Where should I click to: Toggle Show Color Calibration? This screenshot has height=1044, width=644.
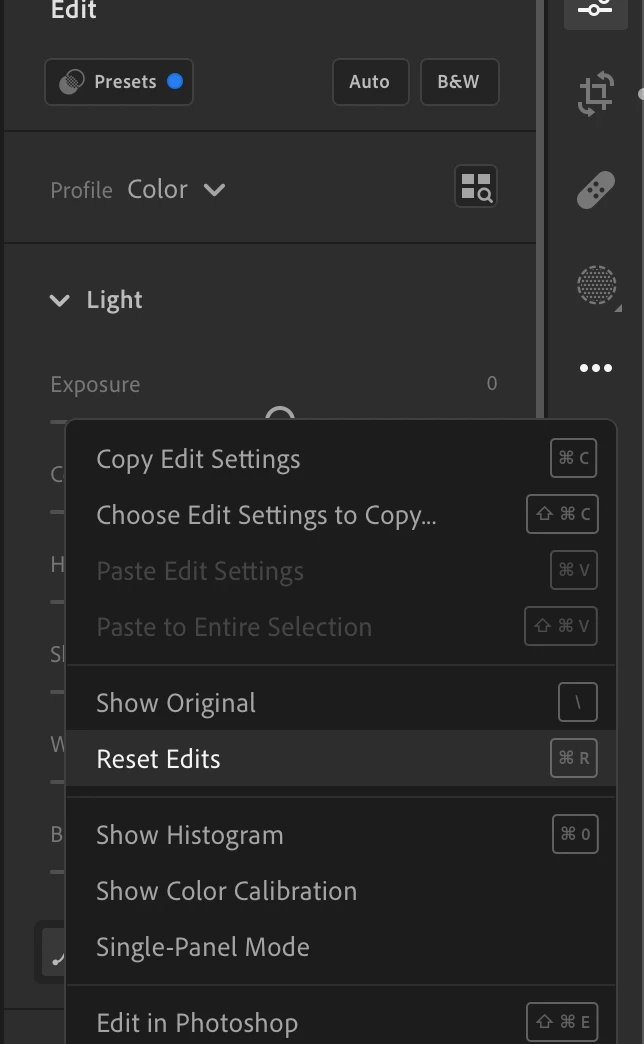[226, 891]
